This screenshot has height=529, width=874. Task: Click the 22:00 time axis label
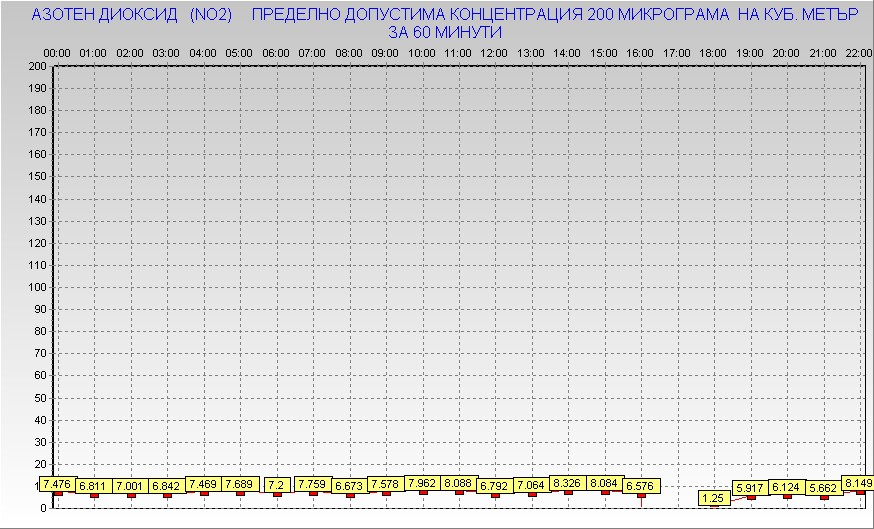(x=859, y=54)
